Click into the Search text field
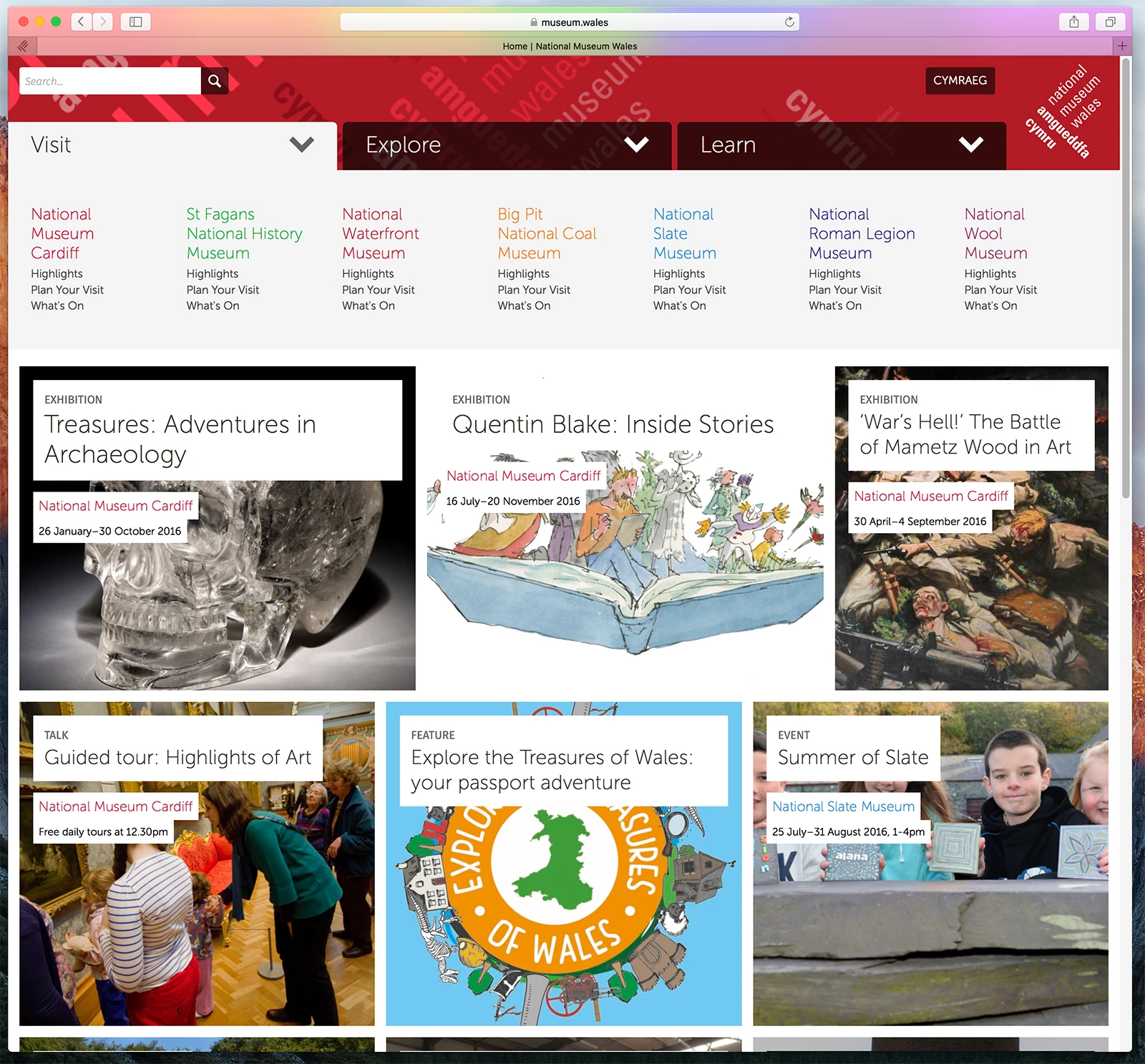Screen dimensions: 1145x1064 pyautogui.click(x=110, y=81)
